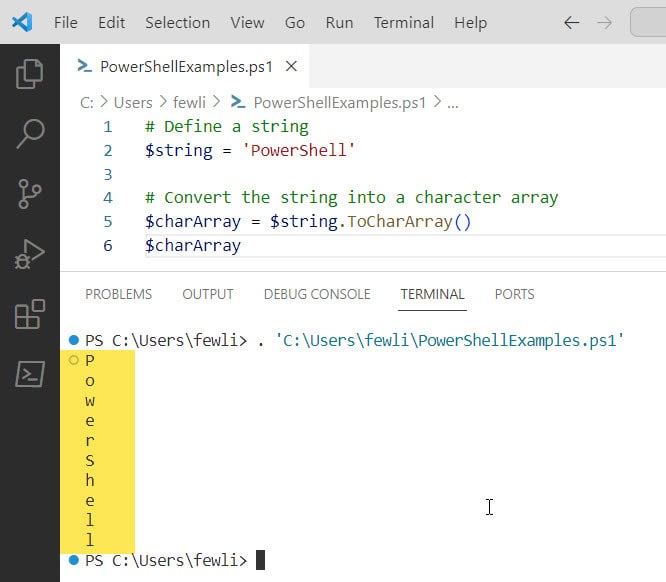Open the Help menu
The image size is (666, 582).
click(x=470, y=23)
